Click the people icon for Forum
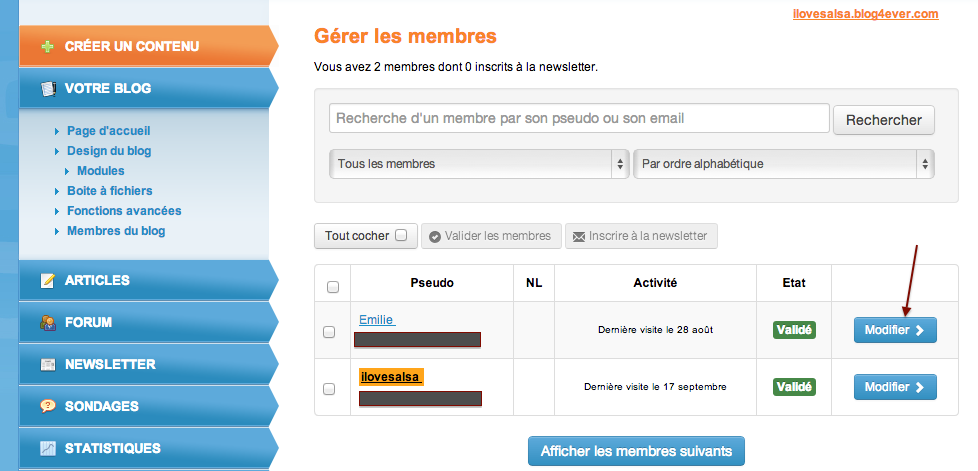978x471 pixels. tap(48, 323)
